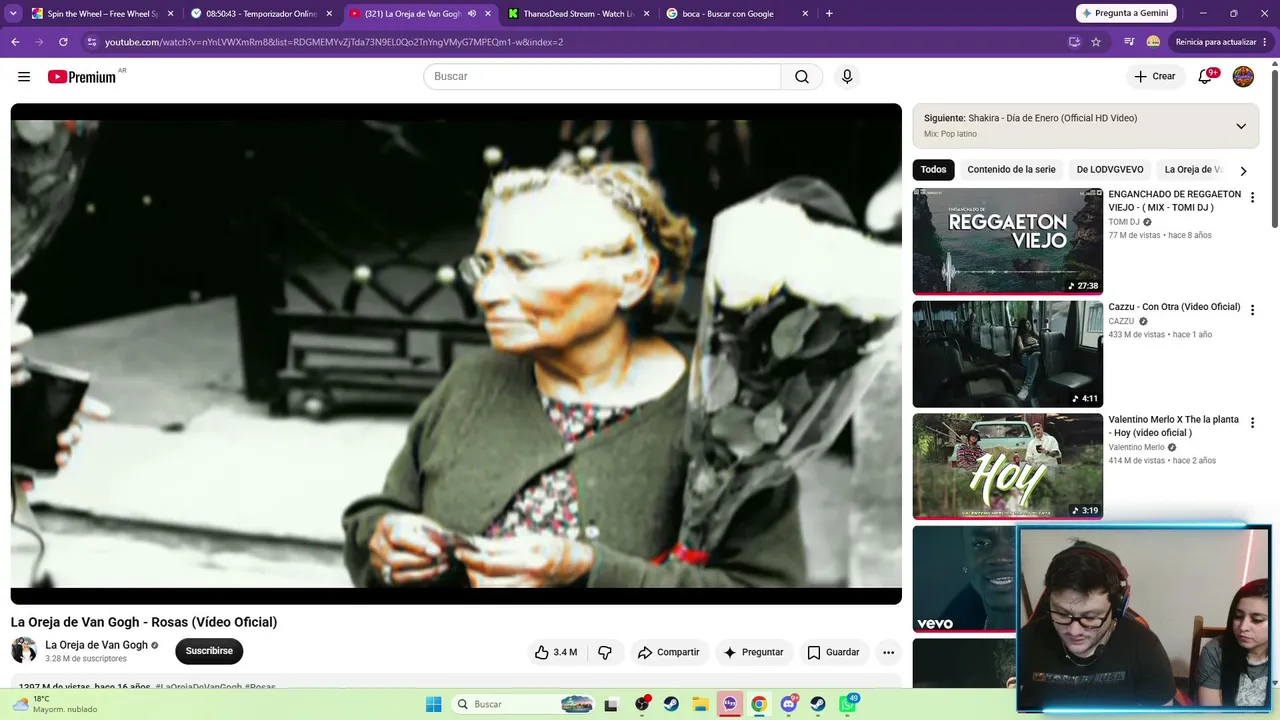Select the La Oreja de Va... chip
The image size is (1280, 720).
click(1193, 170)
